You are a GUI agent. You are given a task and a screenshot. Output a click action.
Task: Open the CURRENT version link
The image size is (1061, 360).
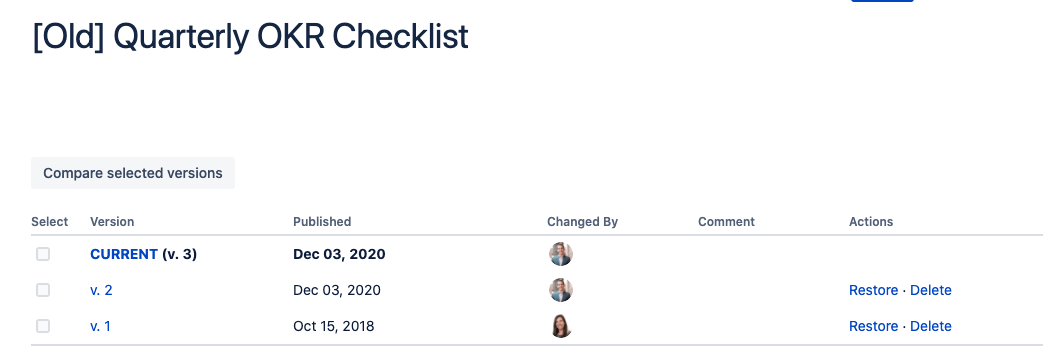pos(124,254)
